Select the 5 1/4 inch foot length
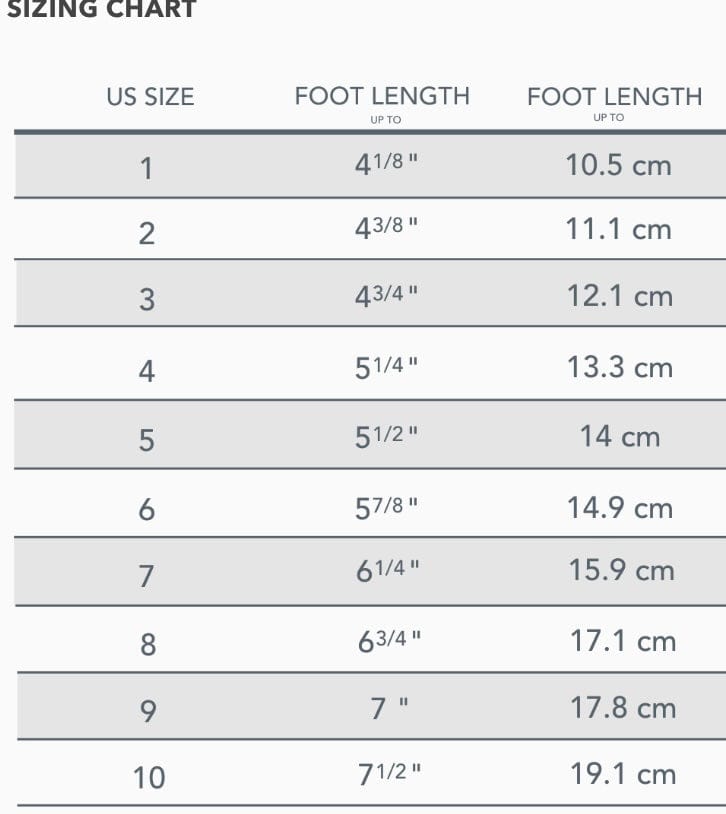 [386, 367]
